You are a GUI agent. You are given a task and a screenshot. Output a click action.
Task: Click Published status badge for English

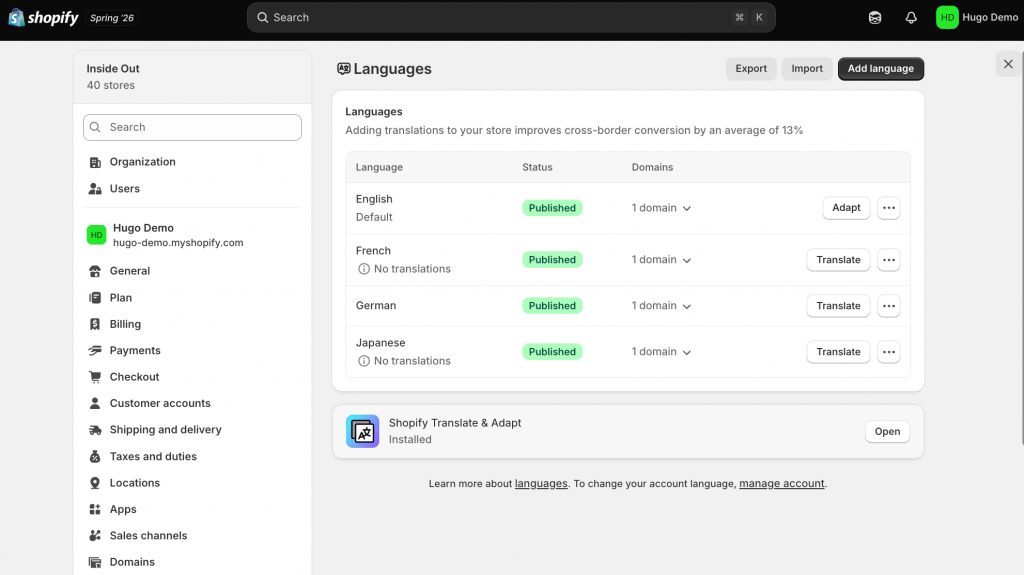pos(552,208)
